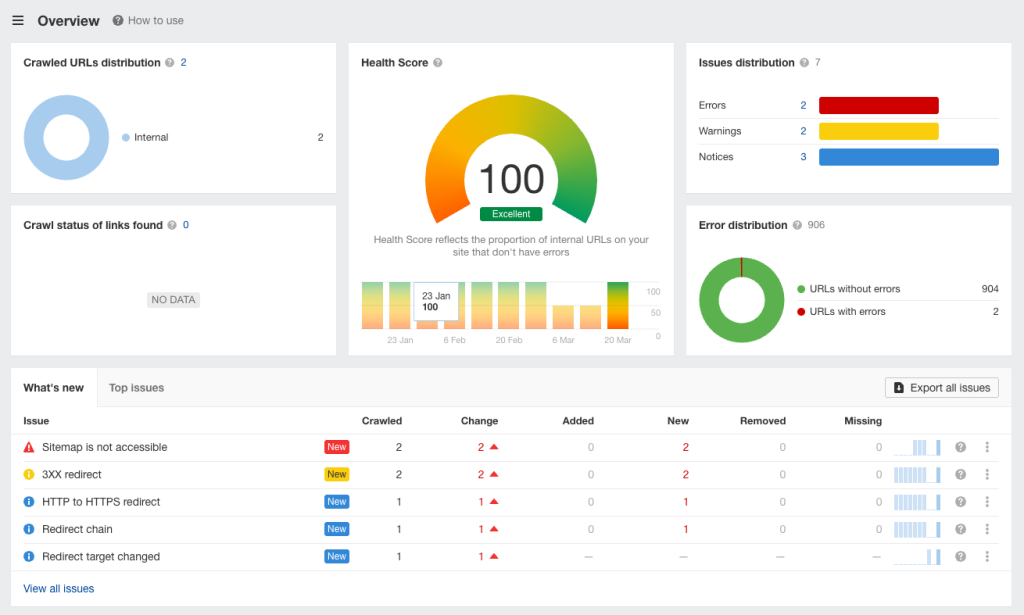Screen dimensions: 1024x615
Task: Open the three-dot menu for 3XX redirect
Action: click(986, 474)
